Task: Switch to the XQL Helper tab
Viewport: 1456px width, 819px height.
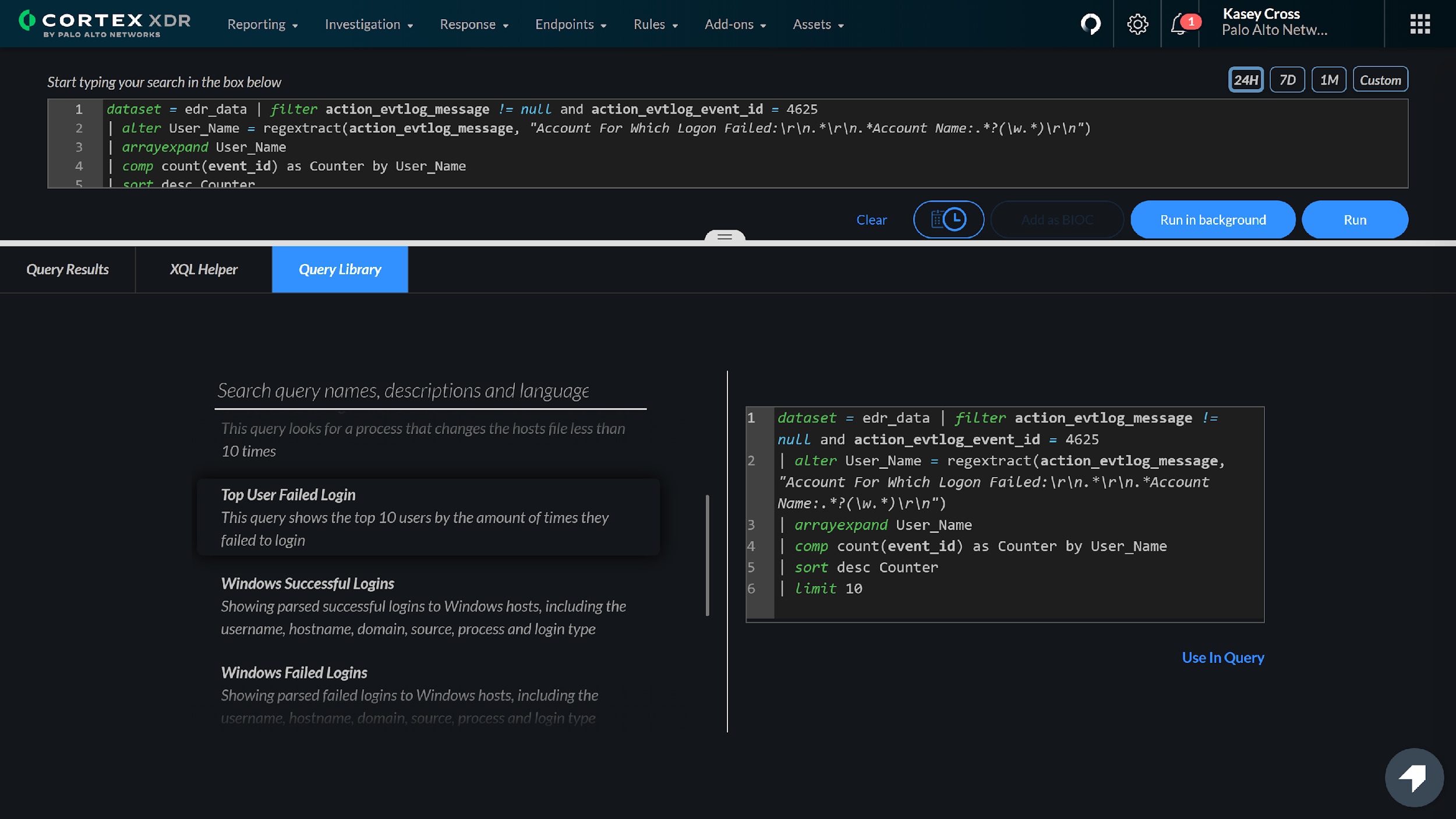Action: (203, 268)
